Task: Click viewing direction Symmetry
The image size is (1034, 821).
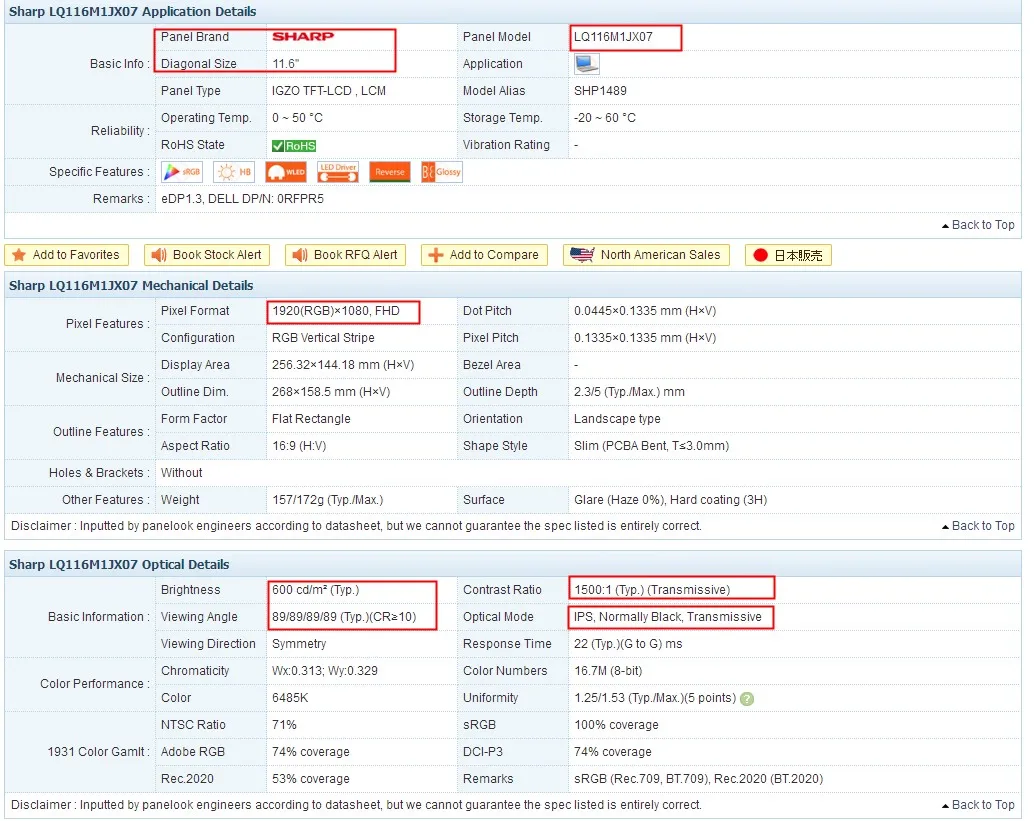Action: [x=299, y=644]
